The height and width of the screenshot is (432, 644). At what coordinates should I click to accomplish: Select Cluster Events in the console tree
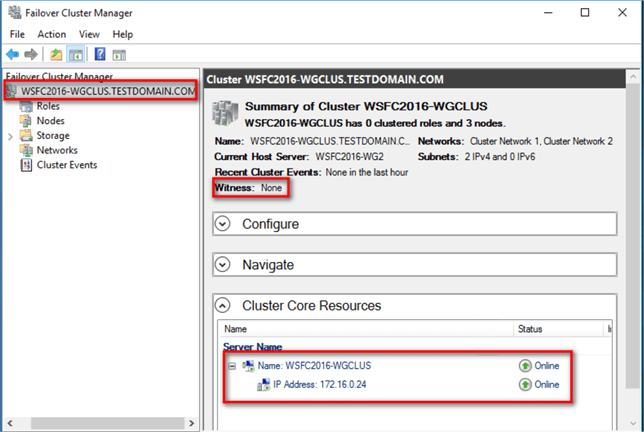coord(67,165)
